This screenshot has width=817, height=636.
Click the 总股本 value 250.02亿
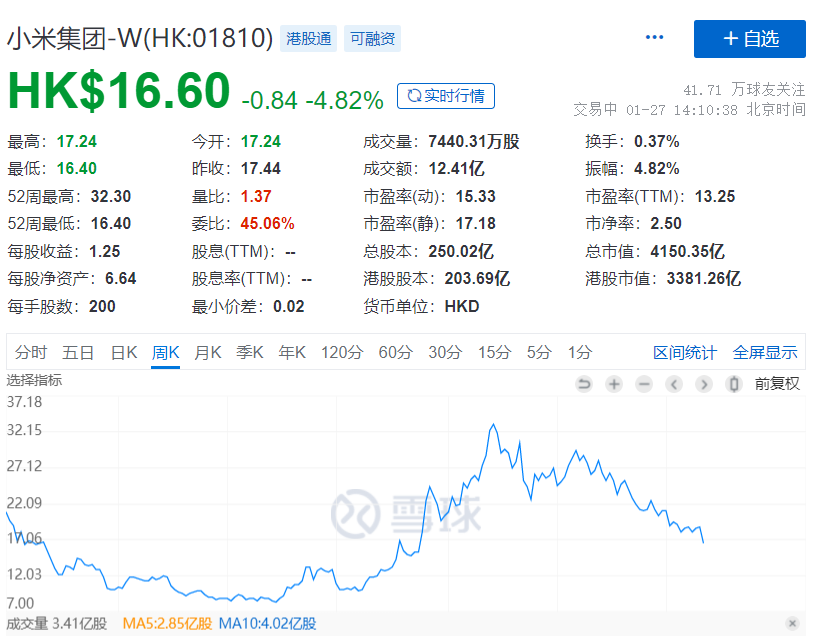pos(461,252)
